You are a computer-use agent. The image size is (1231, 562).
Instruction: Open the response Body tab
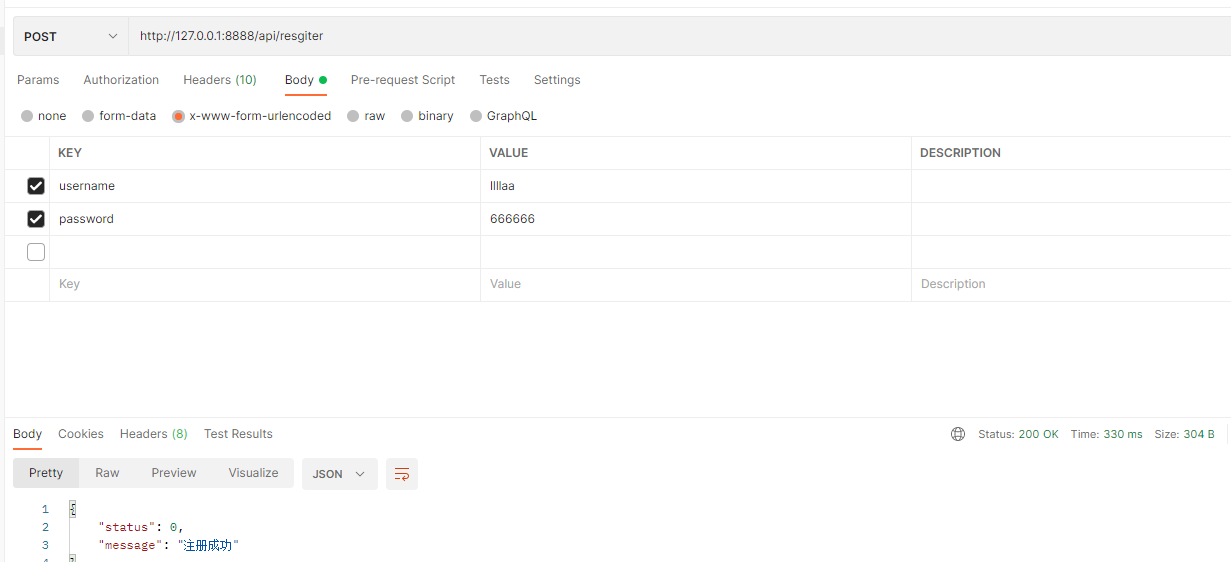[27, 434]
